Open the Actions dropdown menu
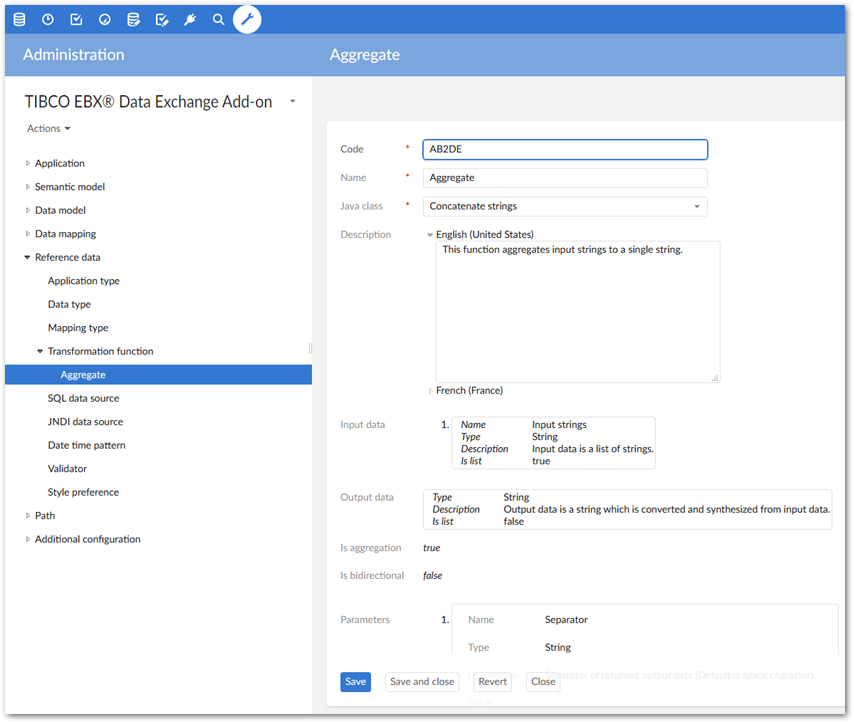854x723 pixels. (x=49, y=129)
